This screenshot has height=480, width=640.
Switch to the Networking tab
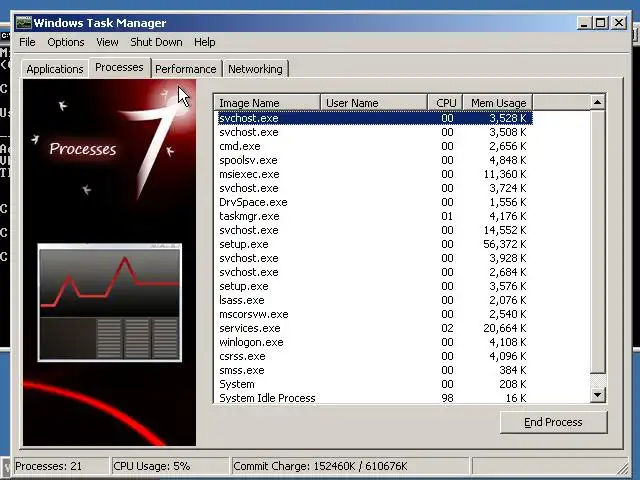[x=255, y=69]
